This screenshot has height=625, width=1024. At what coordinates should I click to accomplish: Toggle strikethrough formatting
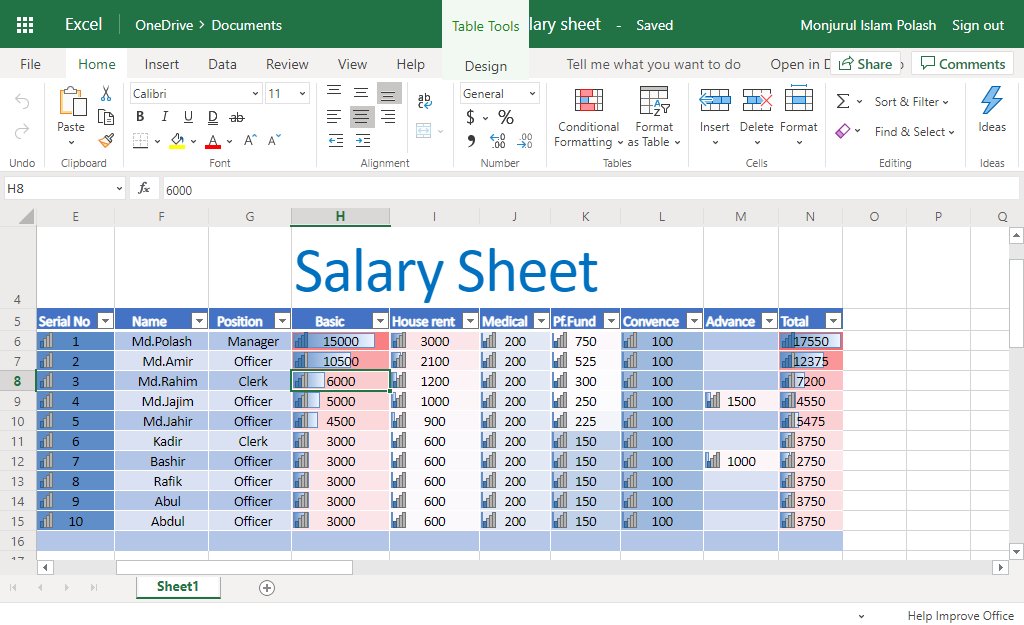coord(237,117)
